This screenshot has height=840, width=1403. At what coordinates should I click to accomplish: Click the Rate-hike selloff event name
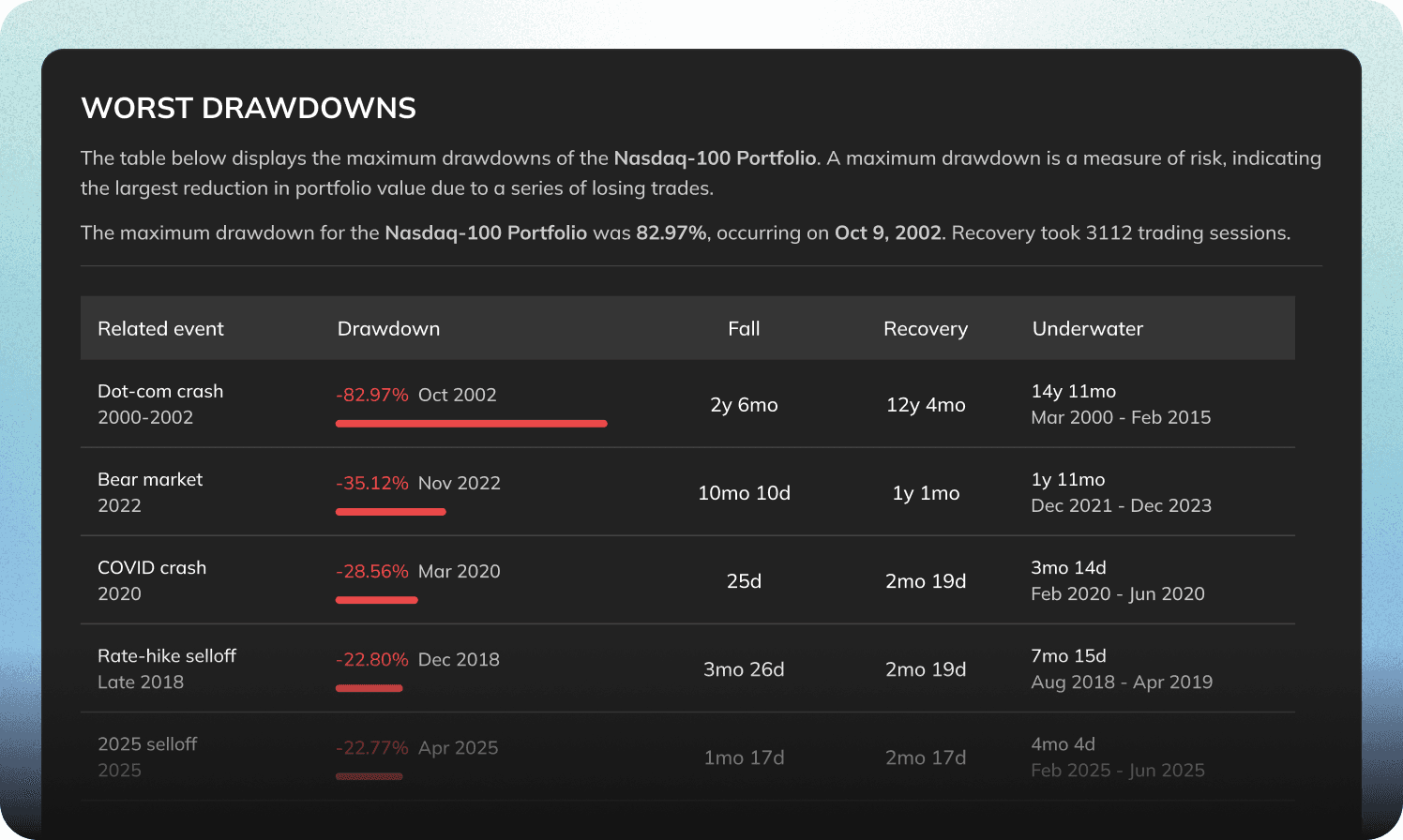[x=167, y=655]
